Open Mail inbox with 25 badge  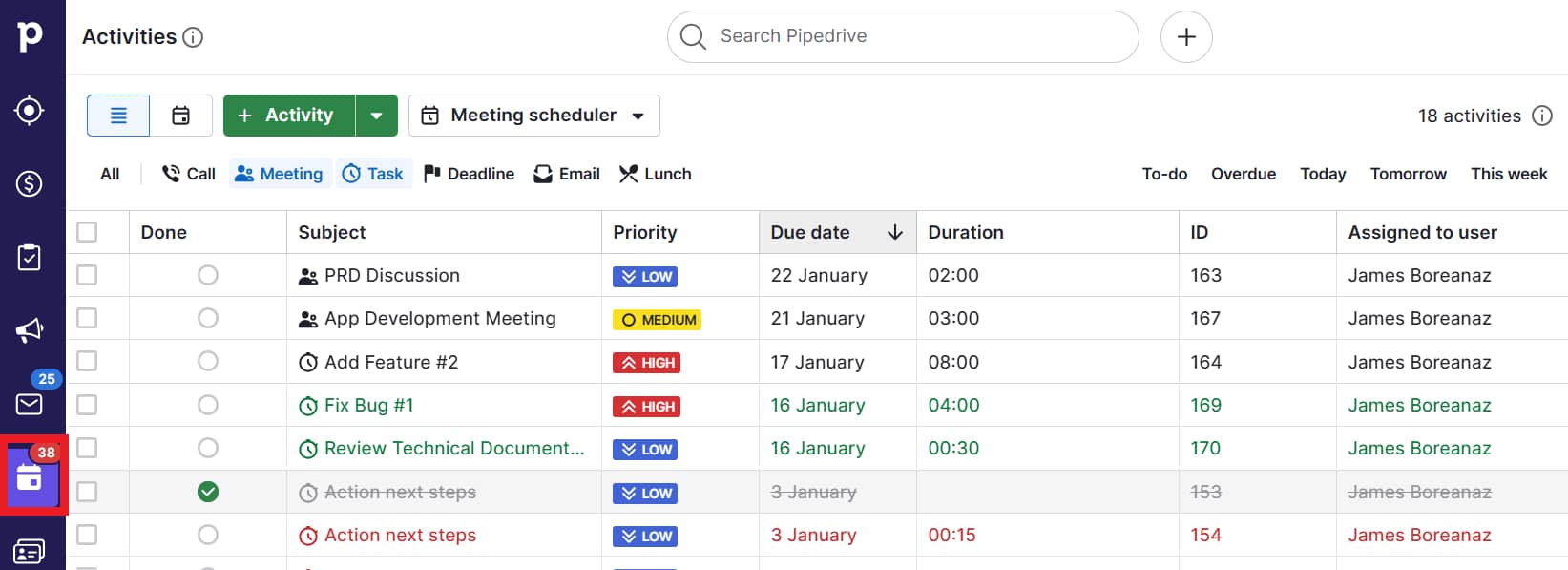30,404
